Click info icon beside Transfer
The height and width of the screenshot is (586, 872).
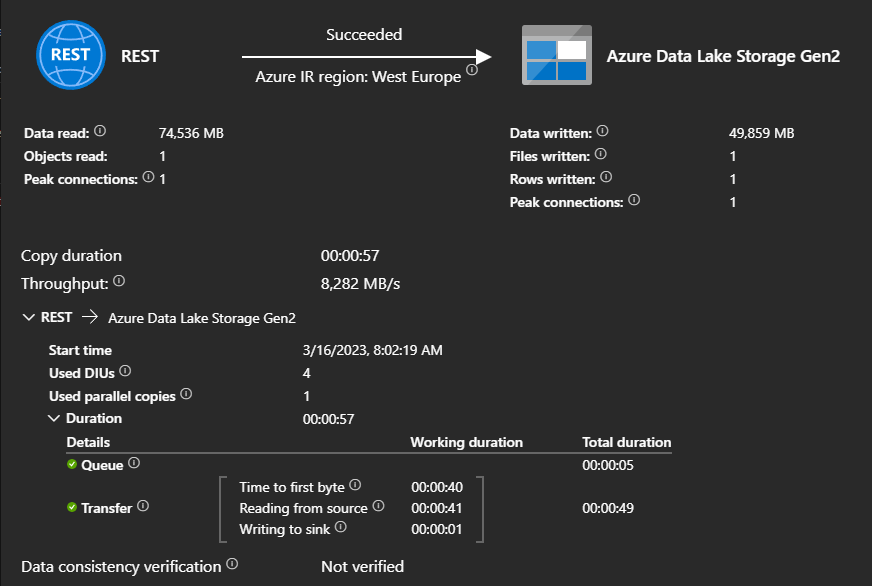coord(143,505)
